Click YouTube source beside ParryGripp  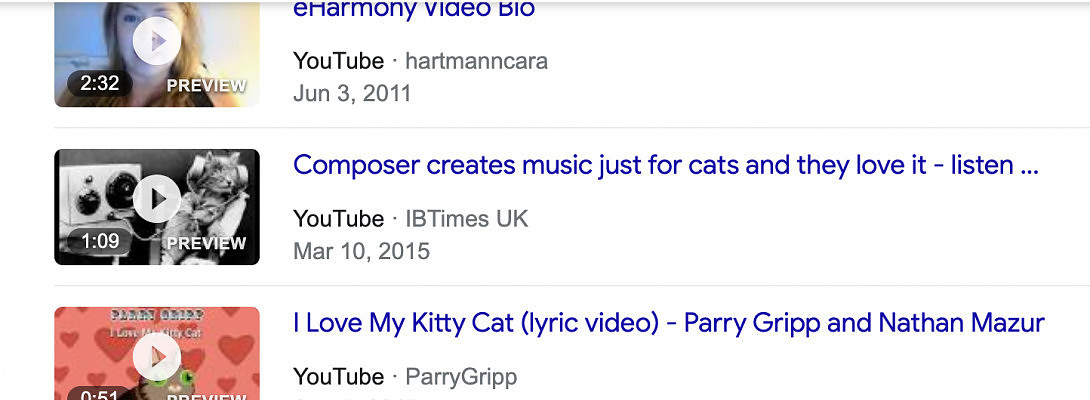point(338,377)
